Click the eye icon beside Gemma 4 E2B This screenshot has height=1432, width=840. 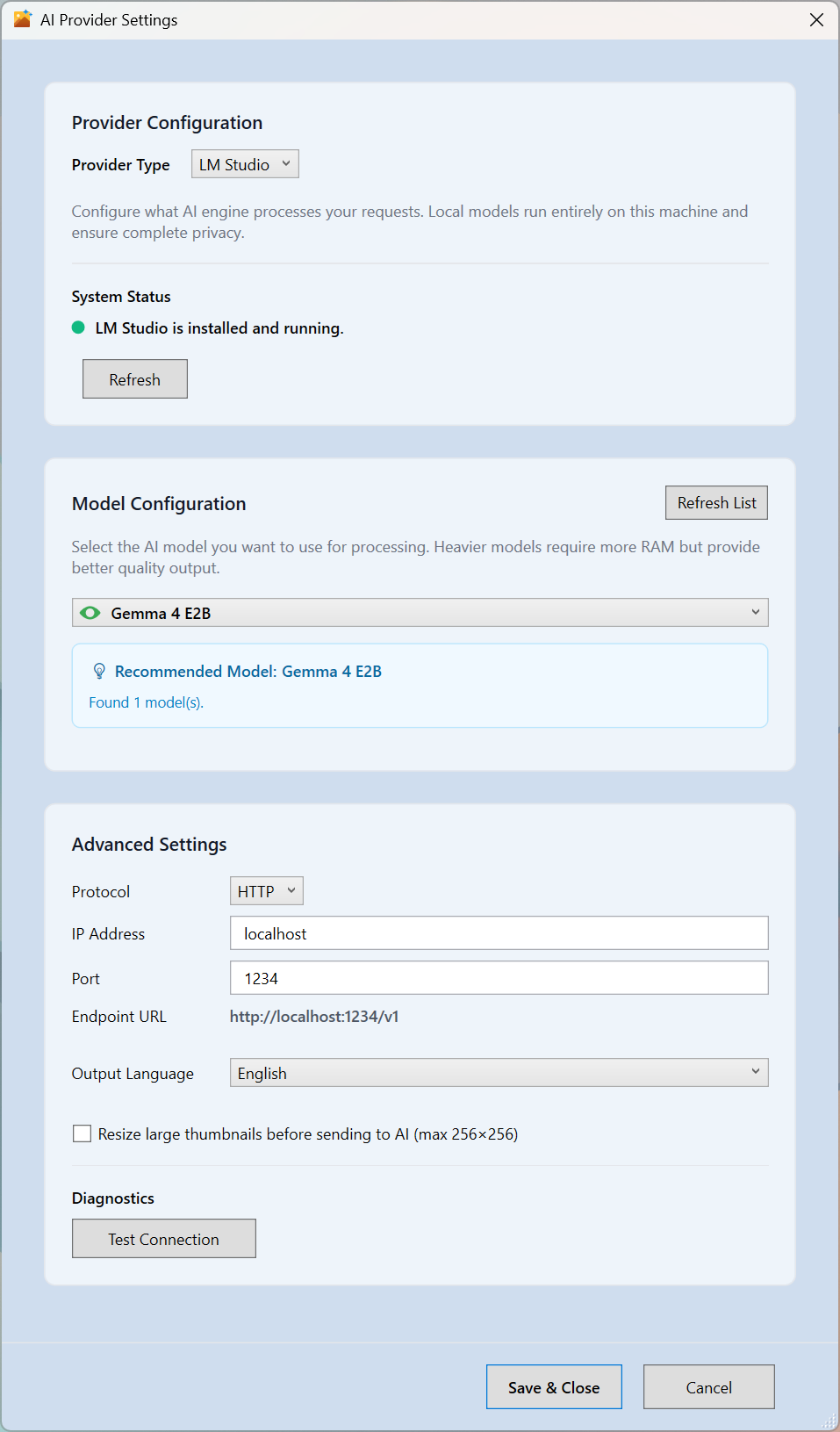pyautogui.click(x=90, y=613)
